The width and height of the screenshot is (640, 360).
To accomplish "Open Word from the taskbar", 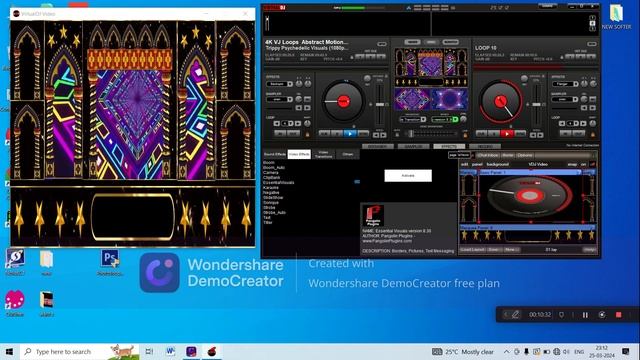I will 171,351.
